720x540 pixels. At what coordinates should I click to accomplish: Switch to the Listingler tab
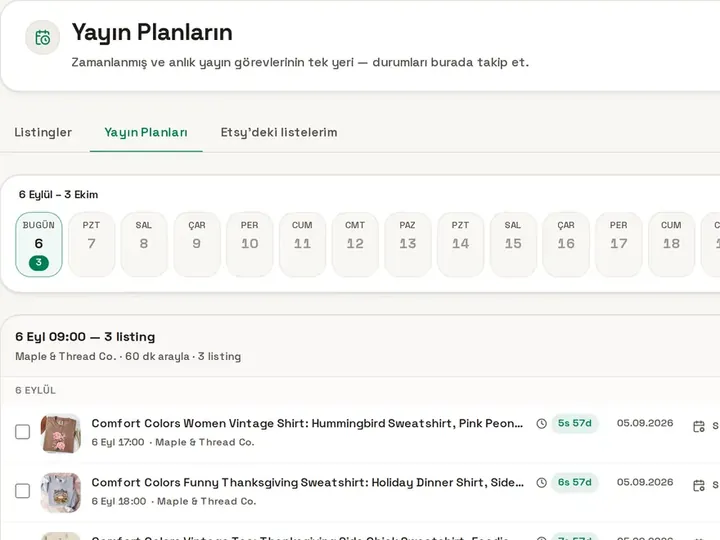click(x=43, y=132)
